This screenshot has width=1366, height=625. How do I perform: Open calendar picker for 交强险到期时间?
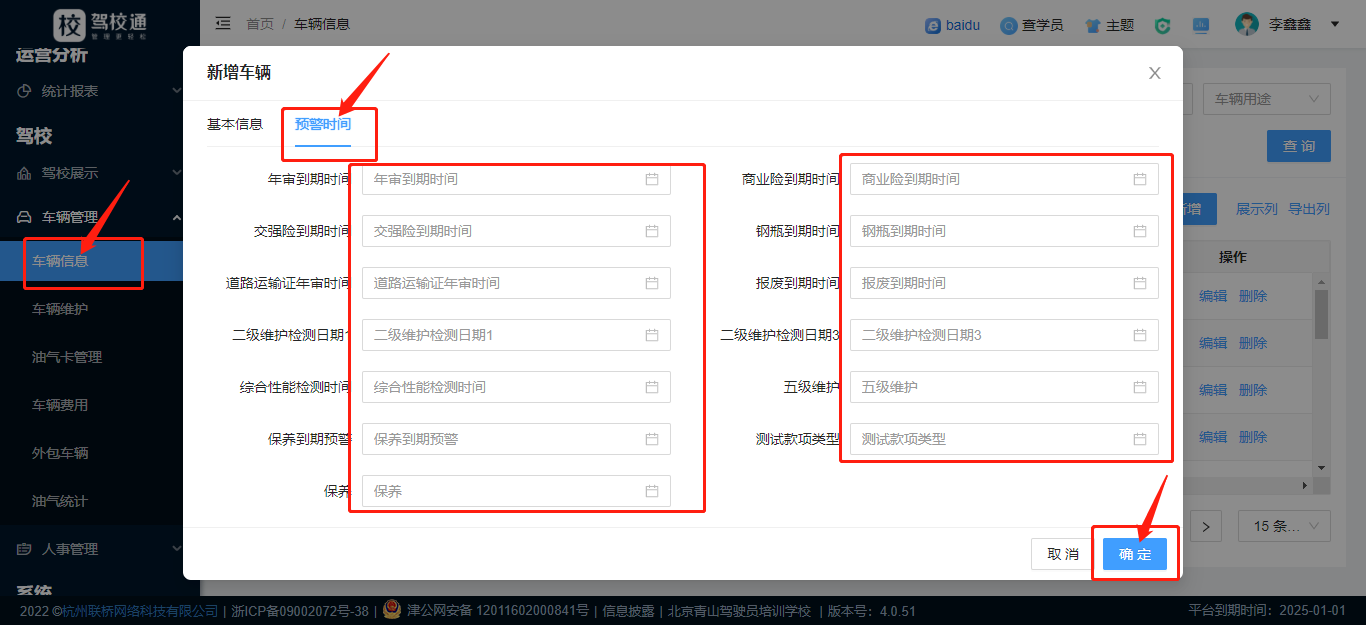pyautogui.click(x=652, y=231)
